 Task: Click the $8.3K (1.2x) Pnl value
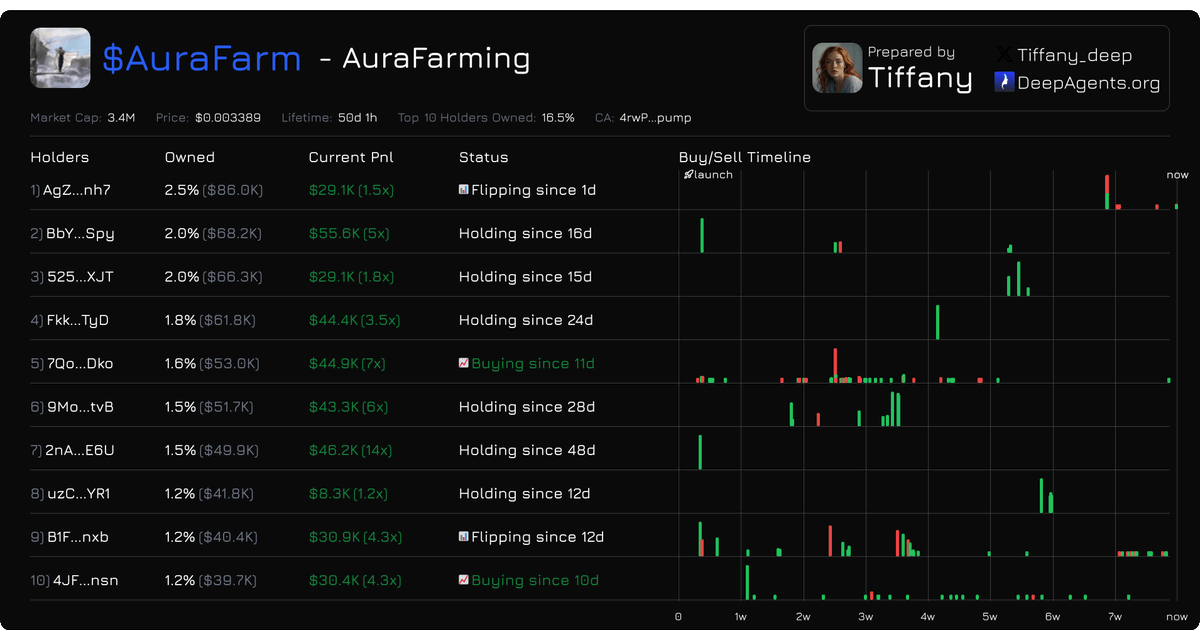[x=349, y=494]
